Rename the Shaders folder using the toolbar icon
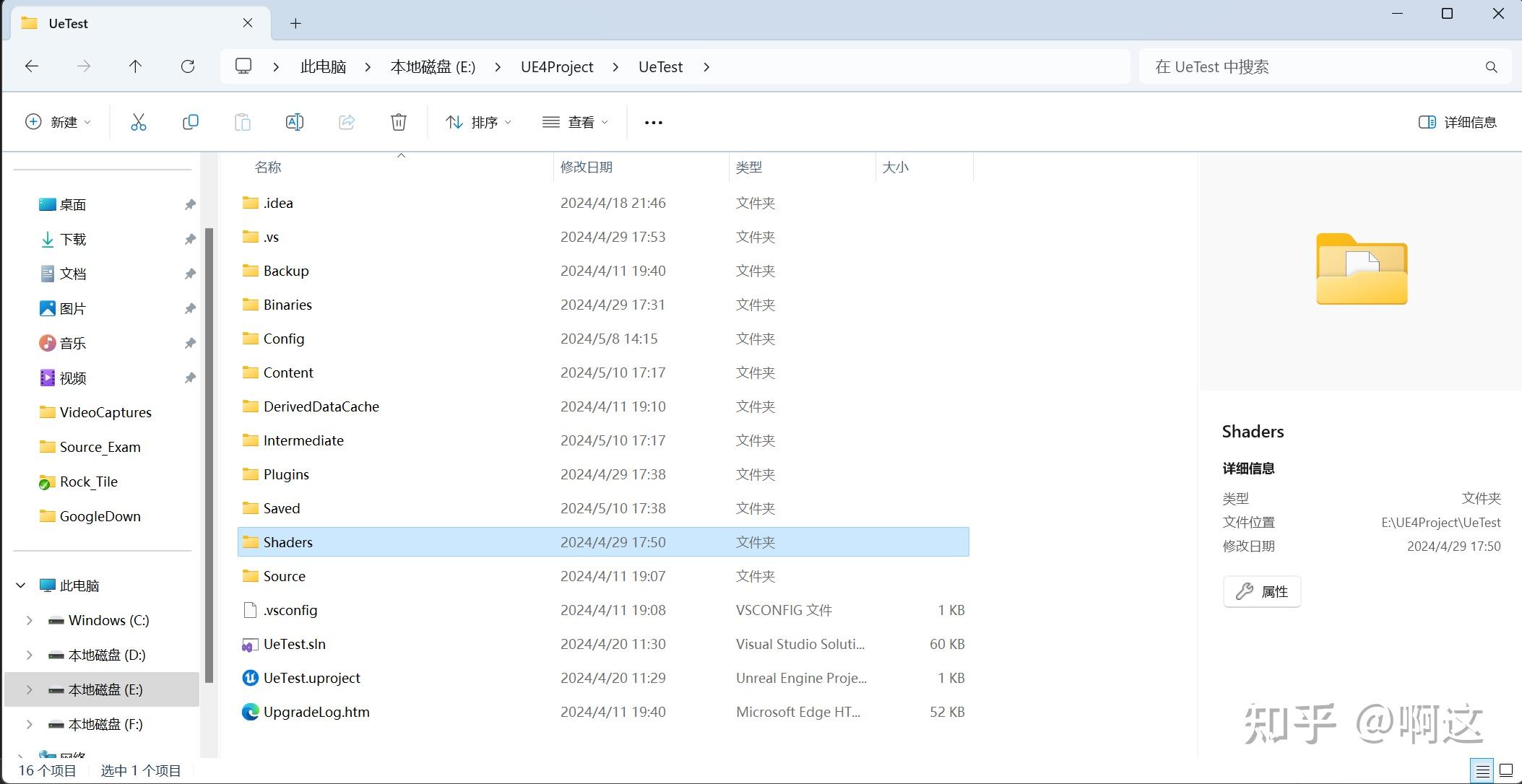The width and height of the screenshot is (1522, 784). tap(295, 121)
